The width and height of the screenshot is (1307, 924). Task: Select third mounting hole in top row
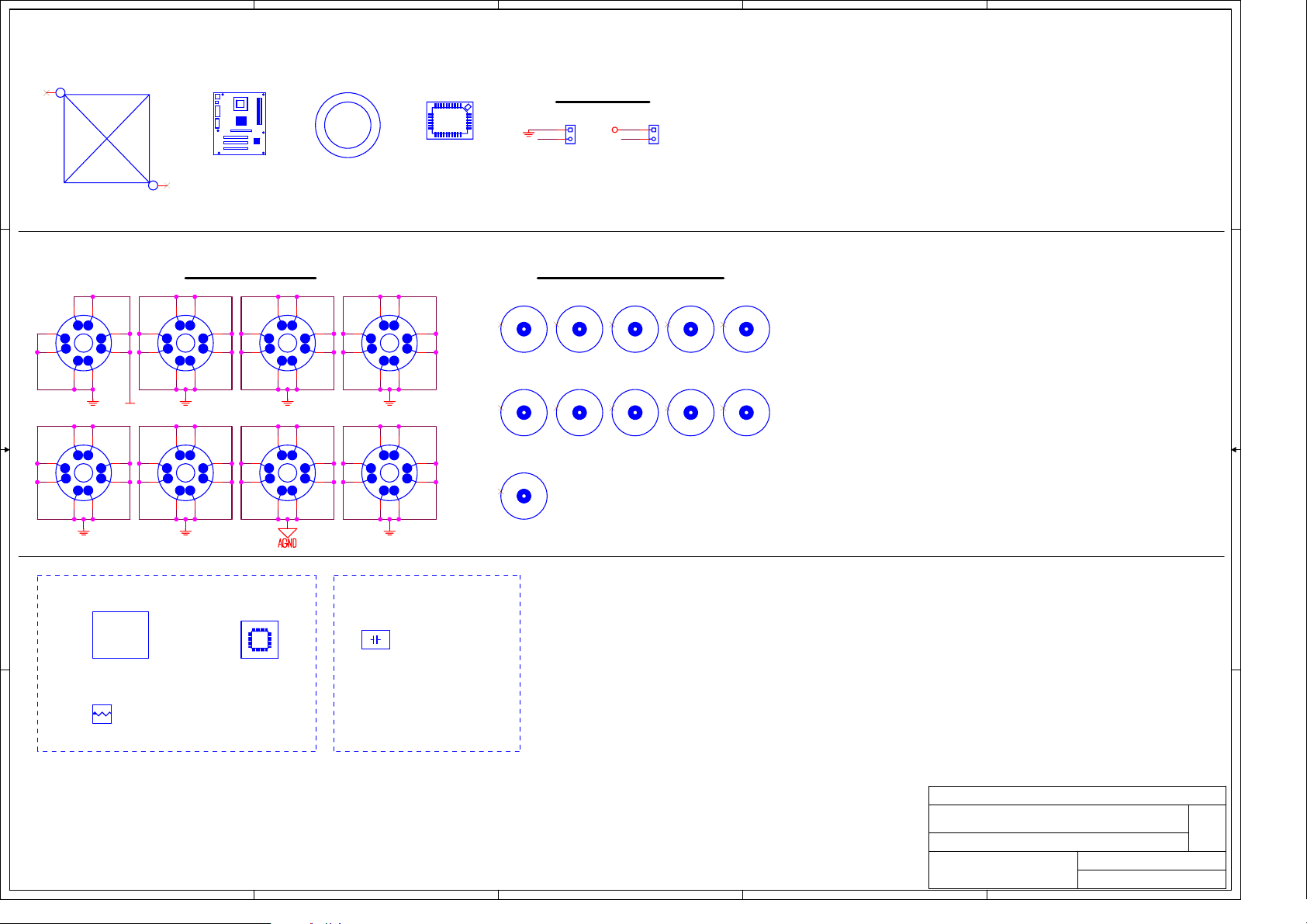pos(287,343)
